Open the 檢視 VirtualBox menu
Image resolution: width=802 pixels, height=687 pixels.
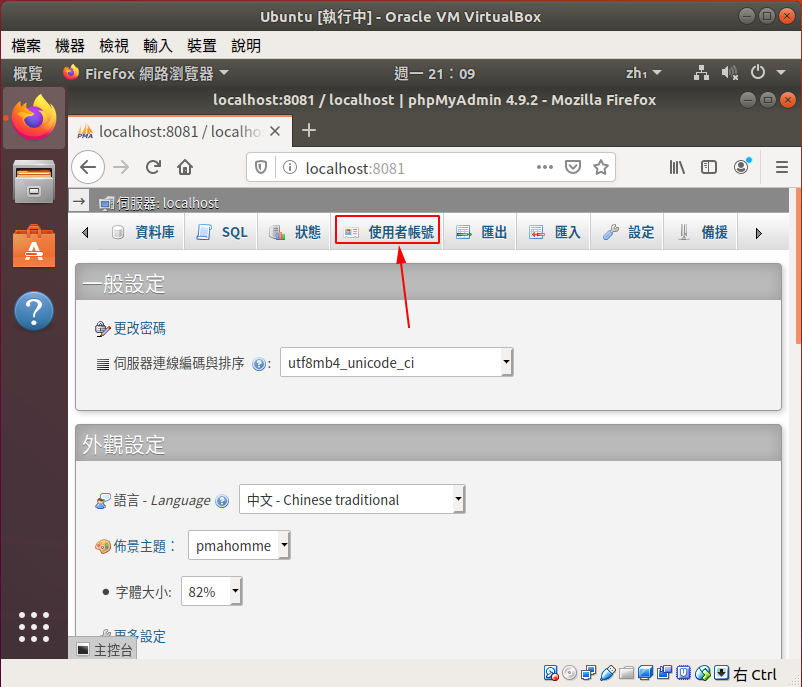pos(114,46)
